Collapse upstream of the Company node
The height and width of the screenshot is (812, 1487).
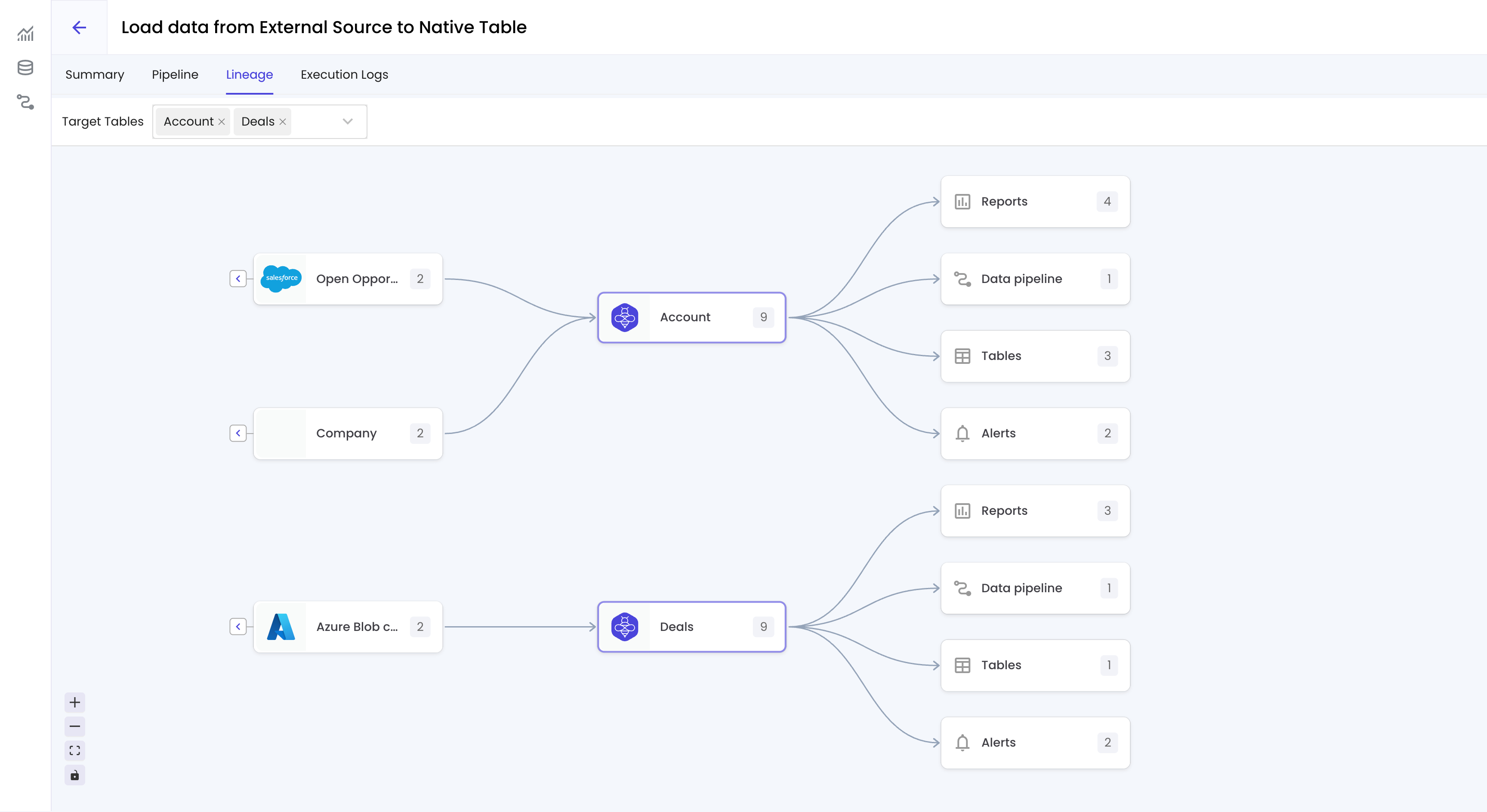click(x=238, y=433)
